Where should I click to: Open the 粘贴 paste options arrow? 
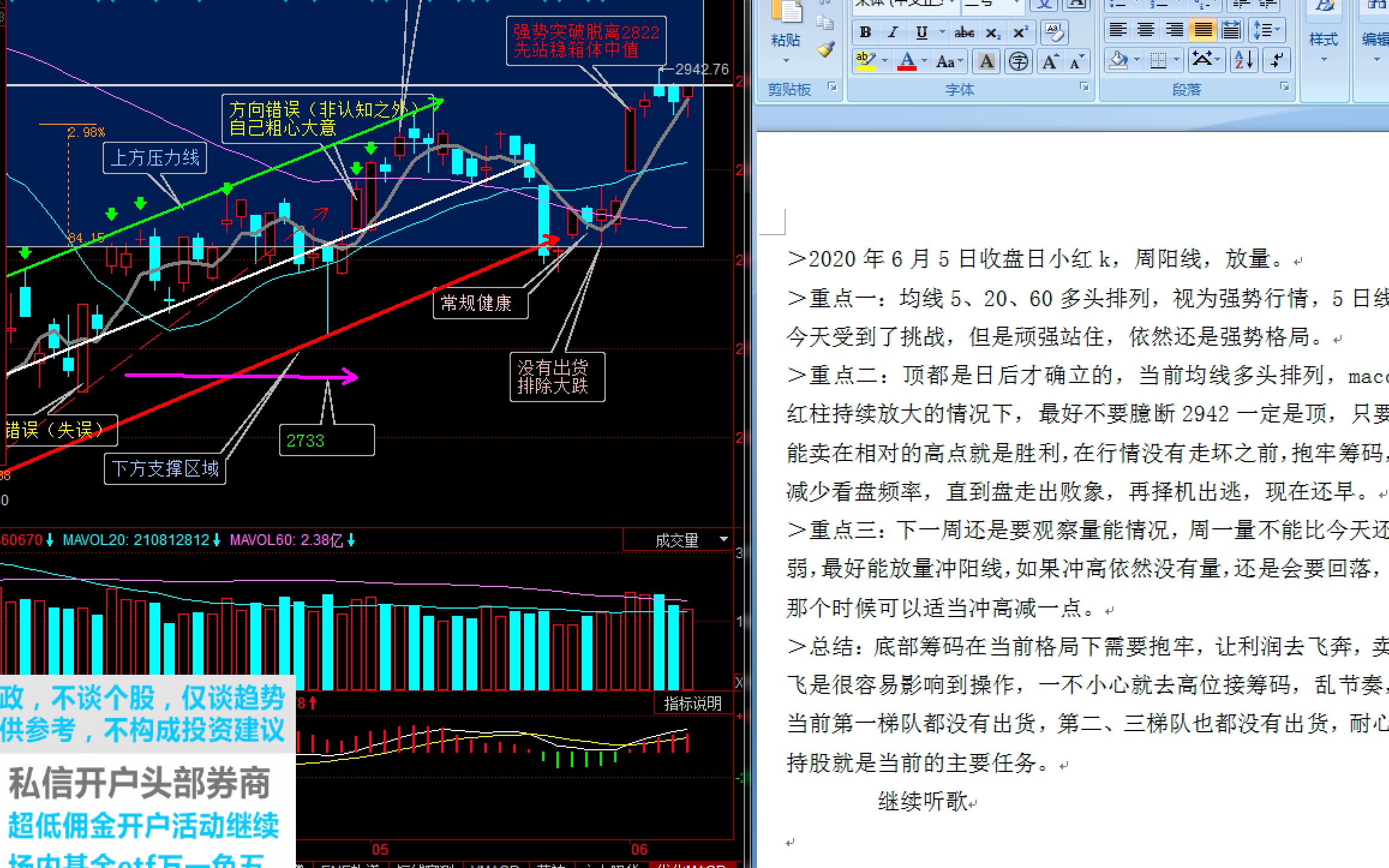point(786,61)
